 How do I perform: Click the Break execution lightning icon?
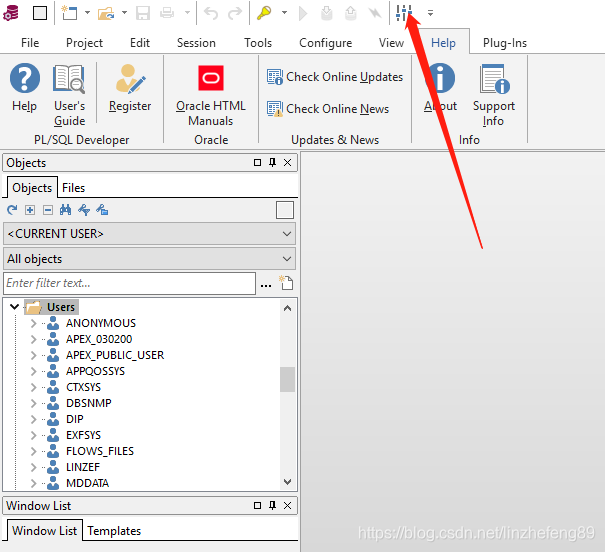click(x=374, y=13)
